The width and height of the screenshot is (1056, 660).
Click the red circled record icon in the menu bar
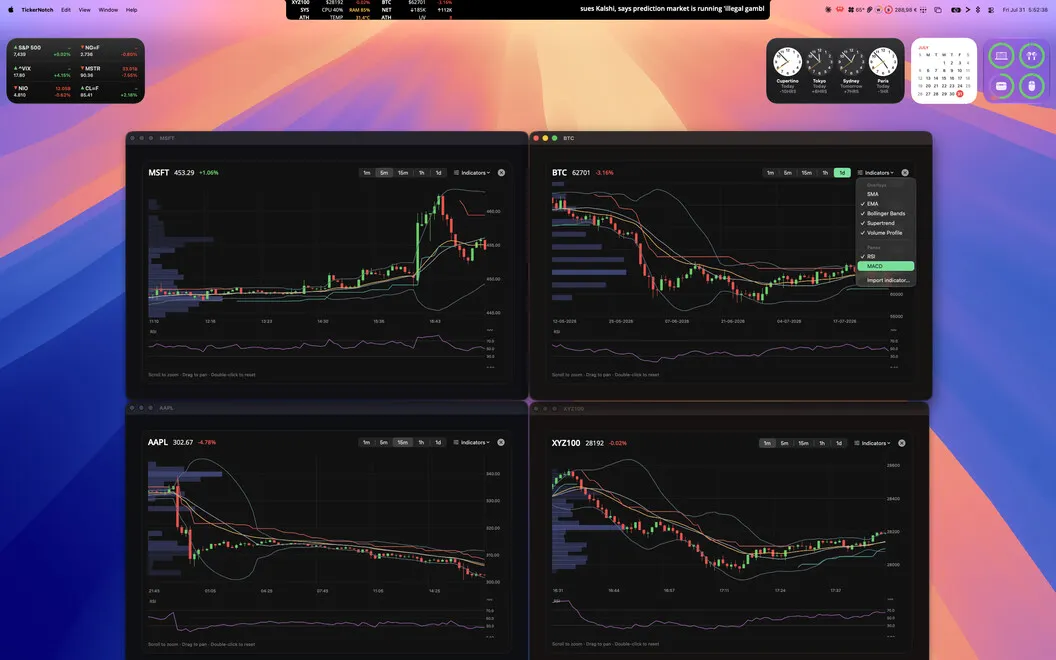click(888, 9)
